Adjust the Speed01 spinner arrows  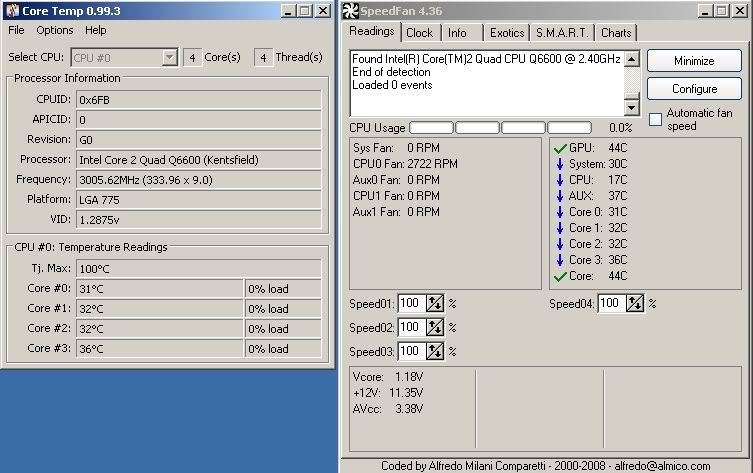pyautogui.click(x=435, y=303)
